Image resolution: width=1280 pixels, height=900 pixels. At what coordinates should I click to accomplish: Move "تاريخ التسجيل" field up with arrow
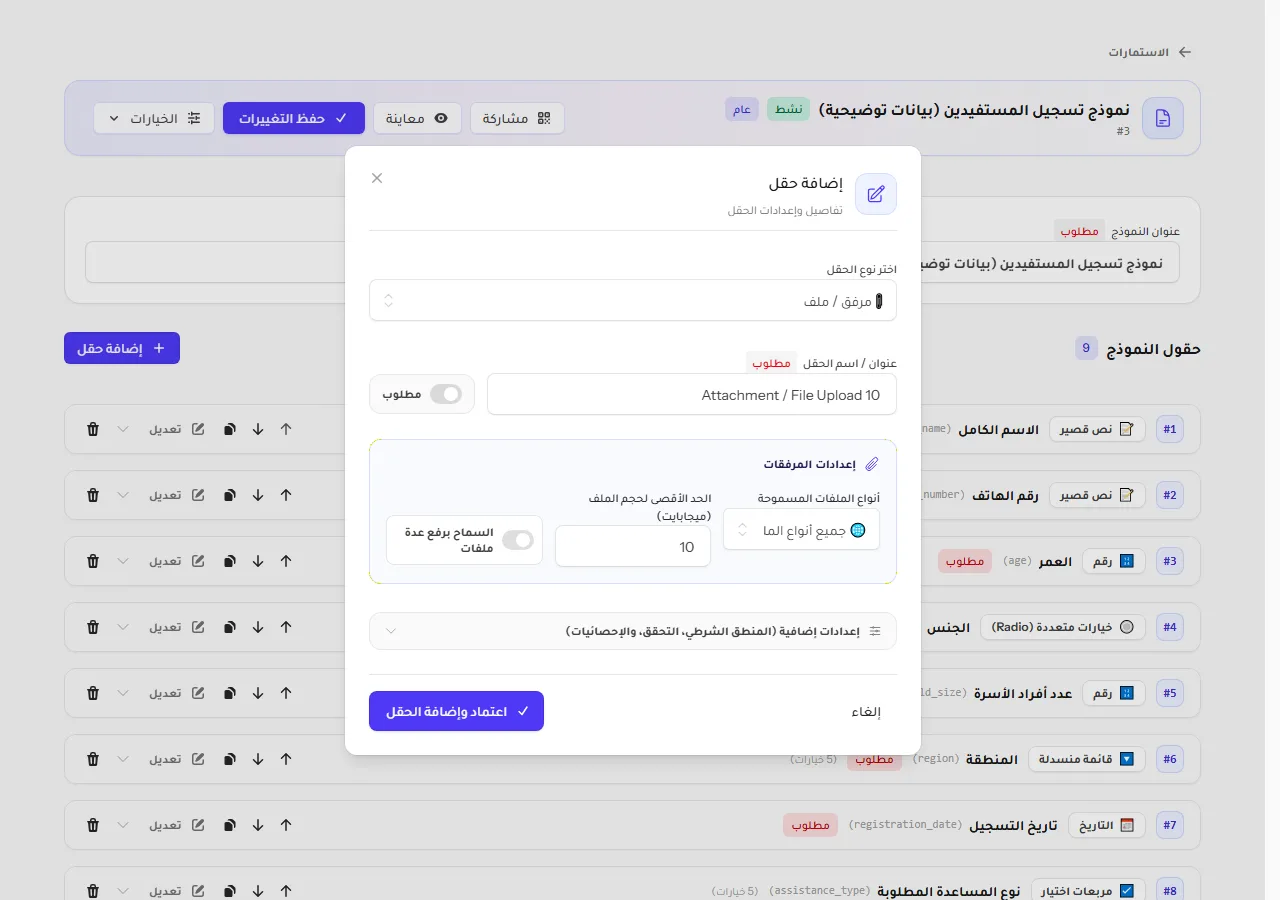point(286,825)
